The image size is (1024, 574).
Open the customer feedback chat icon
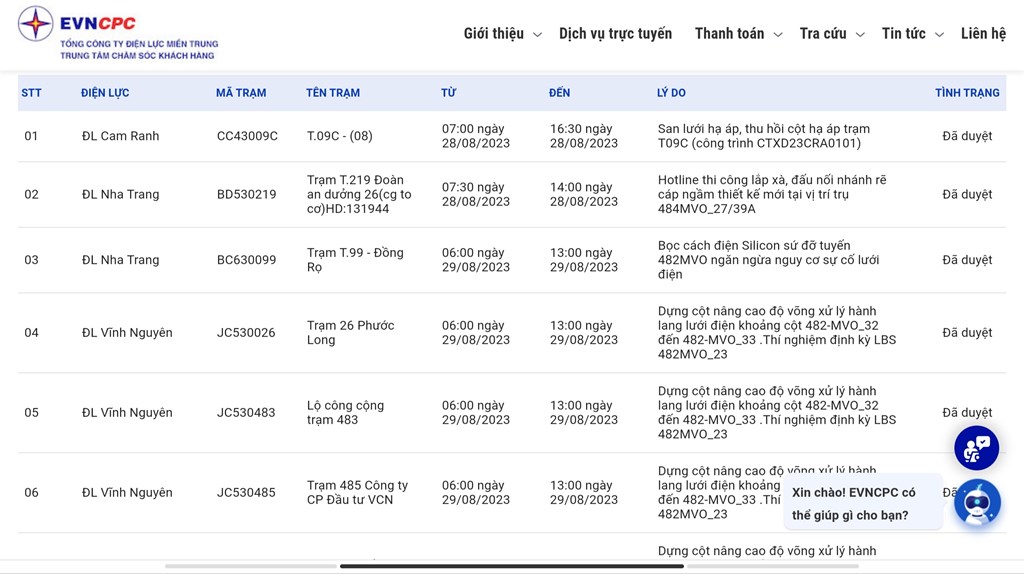[x=976, y=449]
